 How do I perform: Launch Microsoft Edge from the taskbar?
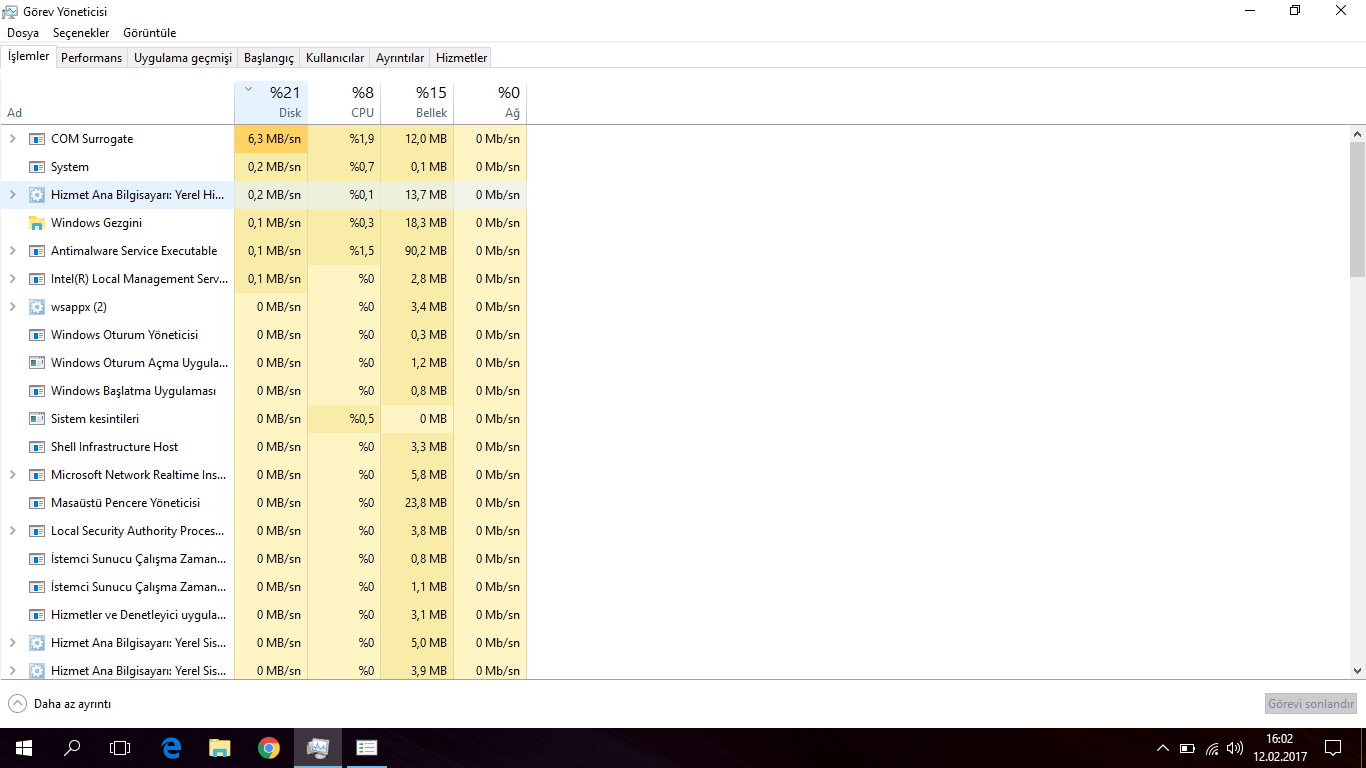click(x=171, y=748)
